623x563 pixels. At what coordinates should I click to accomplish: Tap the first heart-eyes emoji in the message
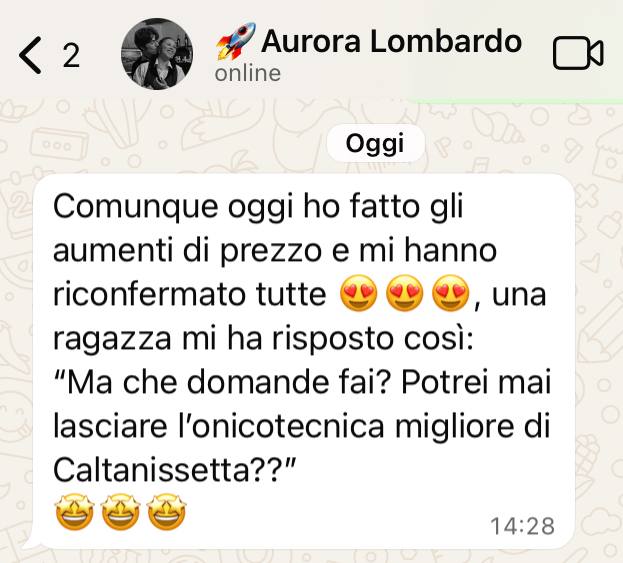[x=358, y=293]
